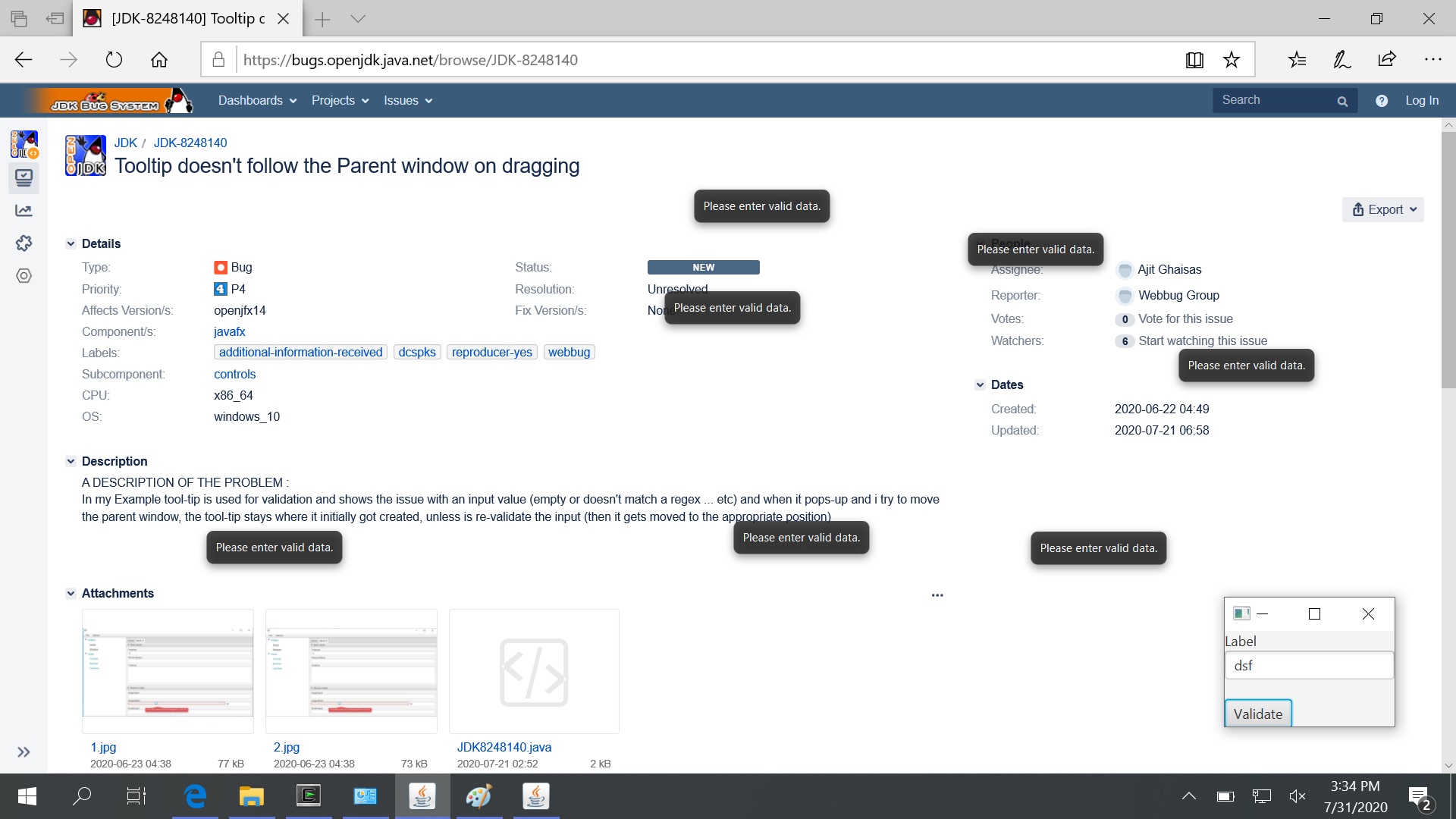Expand the sidebar with double-chevron icon
This screenshot has height=819, width=1456.
click(x=24, y=752)
